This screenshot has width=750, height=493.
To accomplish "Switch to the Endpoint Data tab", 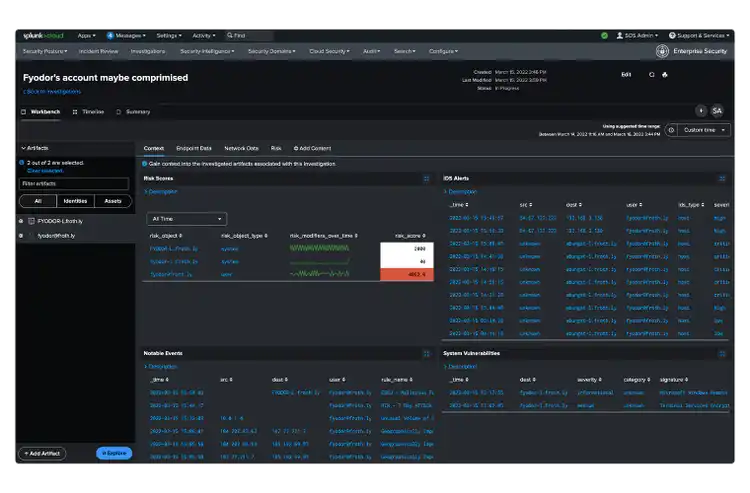I will click(193, 148).
